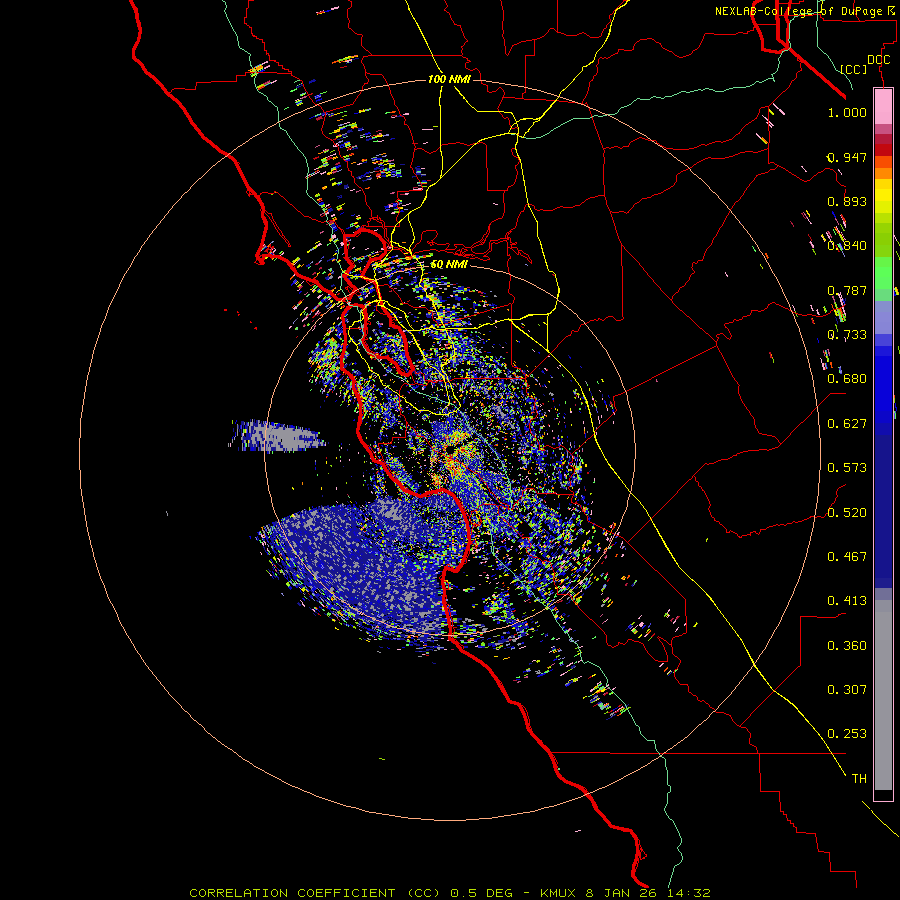Pick the gray low-value segment of the color bar
Image resolution: width=900 pixels, height=900 pixels.
point(883,695)
